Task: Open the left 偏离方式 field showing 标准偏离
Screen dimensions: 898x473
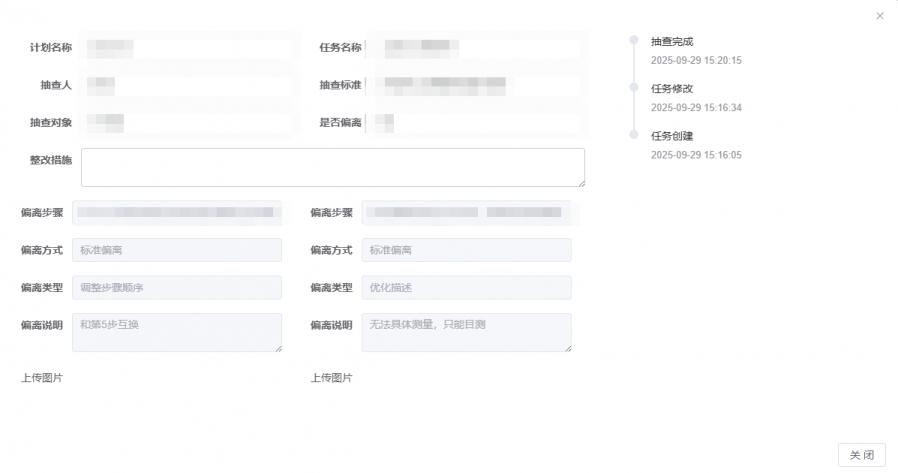Action: [177, 250]
